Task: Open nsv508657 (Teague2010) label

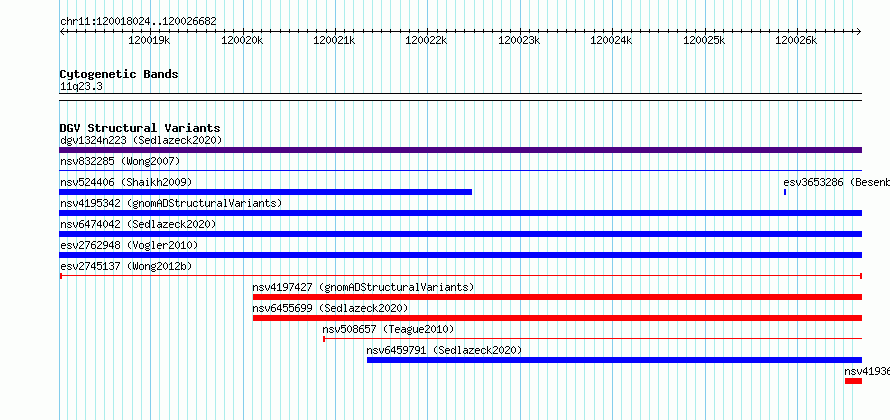Action: [x=388, y=329]
